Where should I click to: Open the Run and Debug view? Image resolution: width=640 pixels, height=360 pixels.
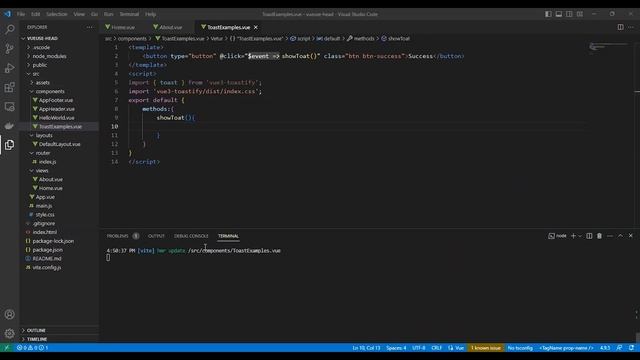[9, 68]
